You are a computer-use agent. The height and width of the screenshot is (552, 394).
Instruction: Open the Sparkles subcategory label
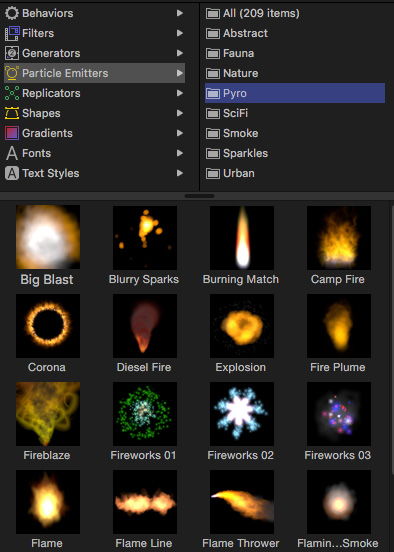click(x=246, y=153)
